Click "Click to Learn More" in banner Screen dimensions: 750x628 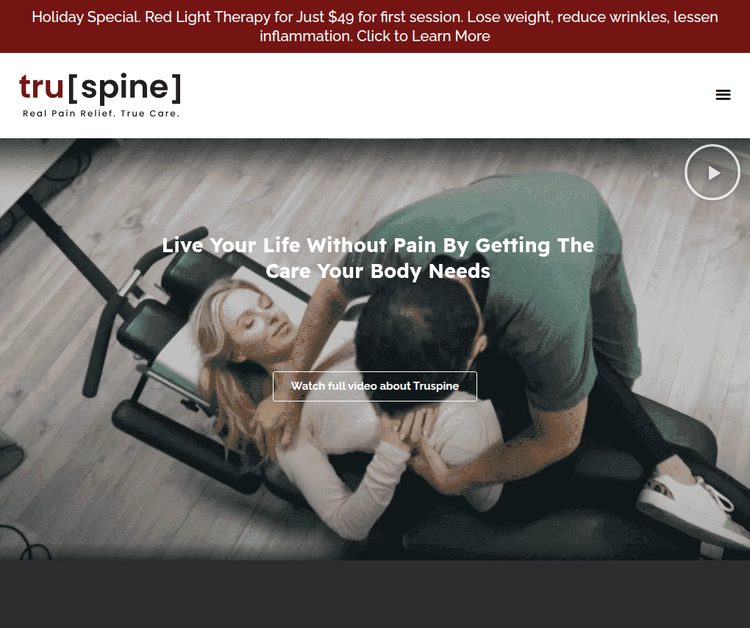pos(423,36)
